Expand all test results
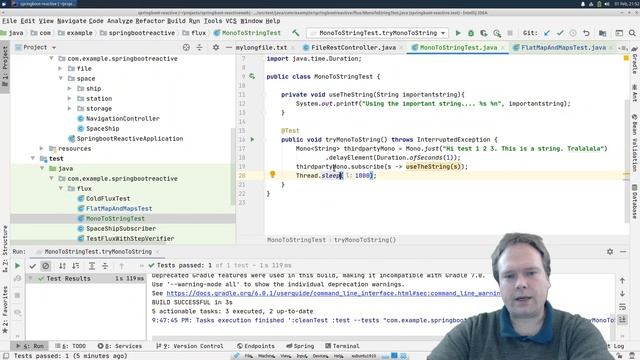The height and width of the screenshot is (360, 640). coord(92,266)
